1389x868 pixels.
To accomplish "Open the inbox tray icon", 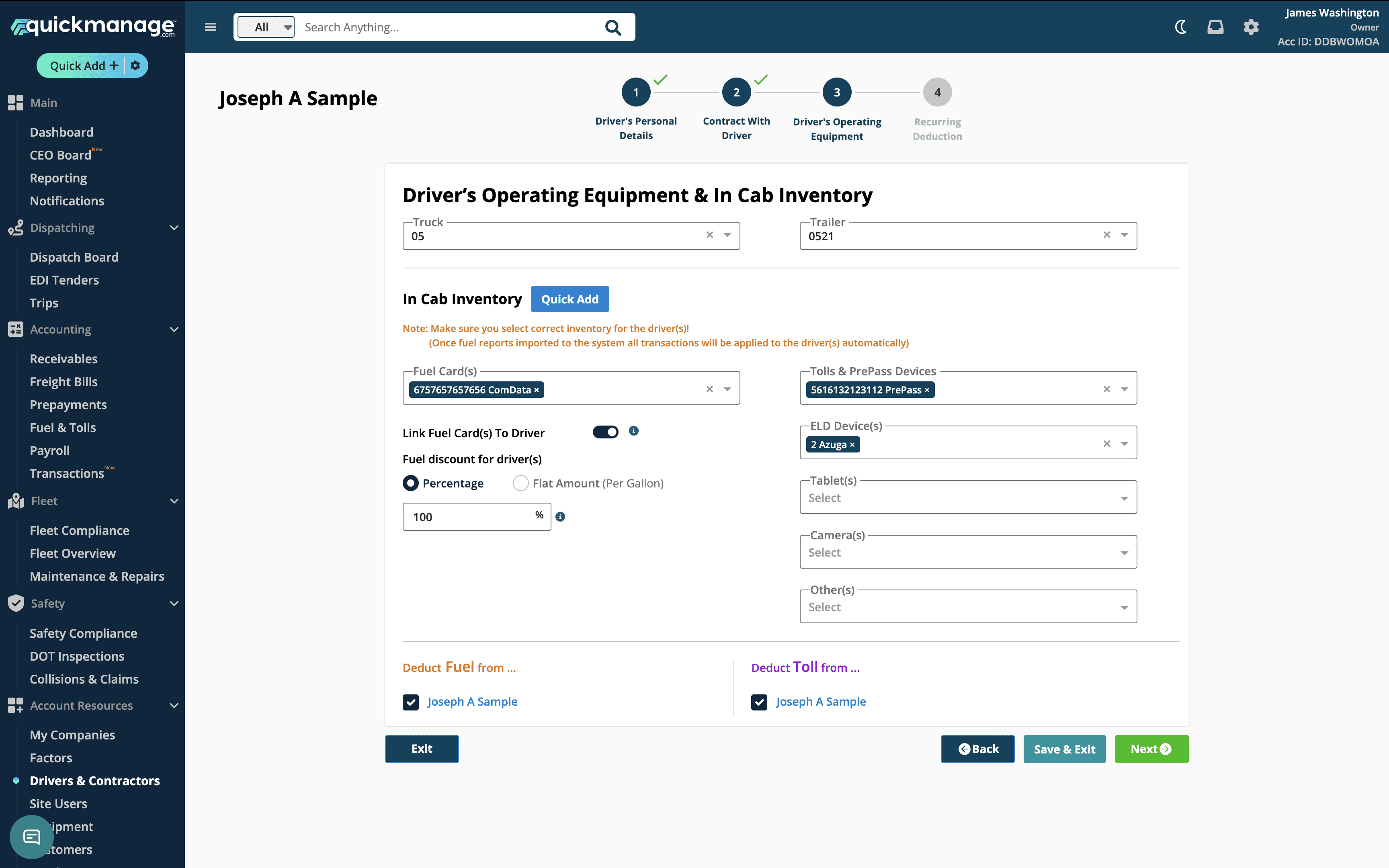I will (1215, 27).
